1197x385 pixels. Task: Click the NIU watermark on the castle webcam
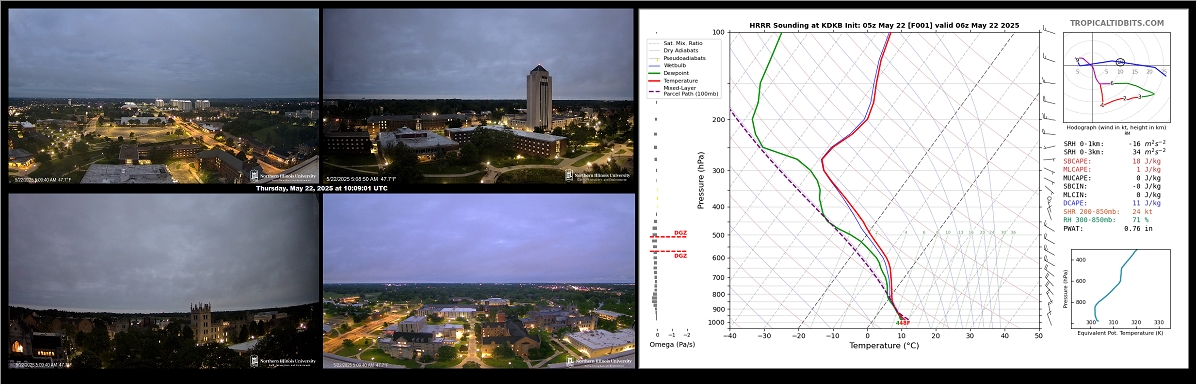283,361
